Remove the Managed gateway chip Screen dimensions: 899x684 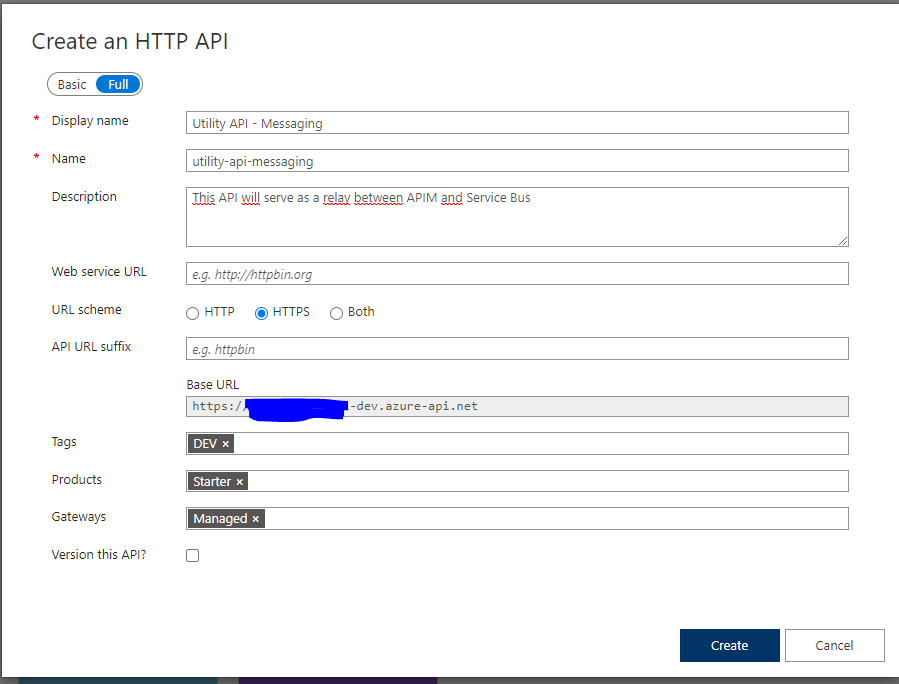[255, 519]
